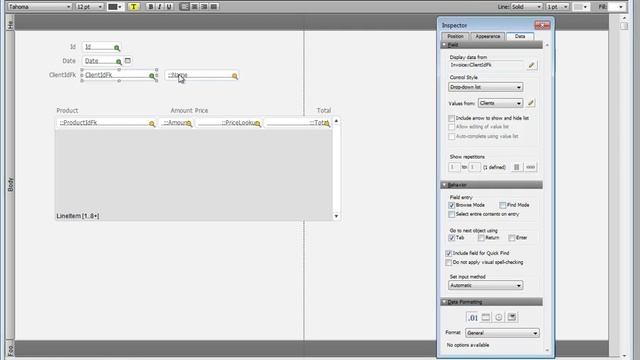Select the ::Total field in portal
The height and width of the screenshot is (360, 640).
pyautogui.click(x=298, y=122)
